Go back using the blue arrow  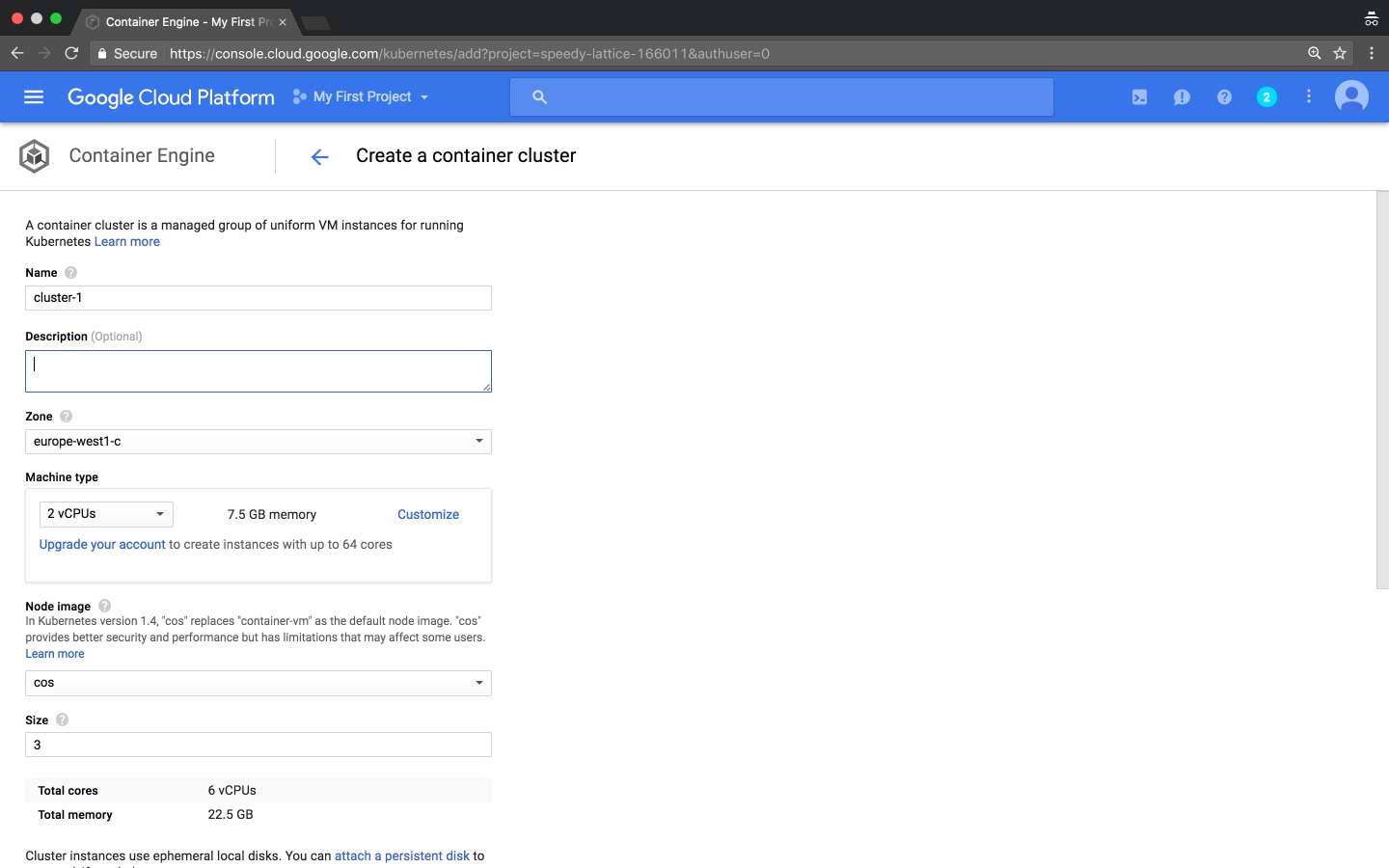pos(320,157)
